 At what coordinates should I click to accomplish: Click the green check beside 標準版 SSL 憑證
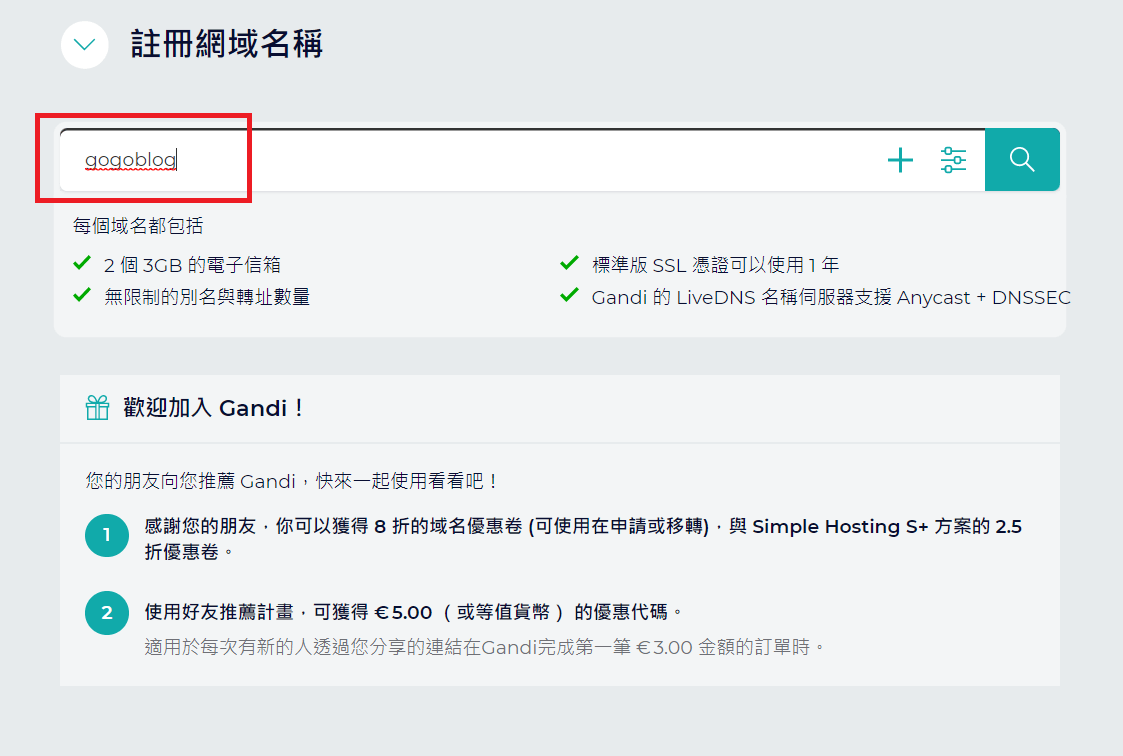(569, 263)
